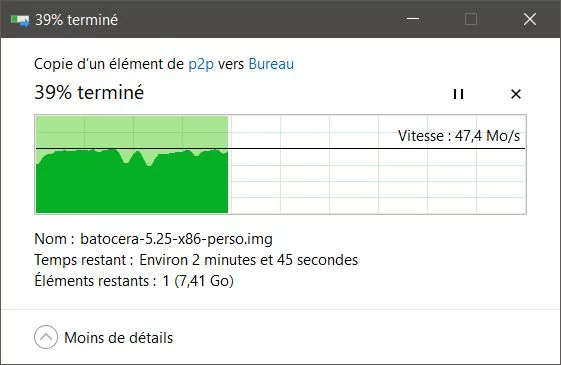The height and width of the screenshot is (365, 561).
Task: Close the copy dialog window
Action: tap(530, 19)
